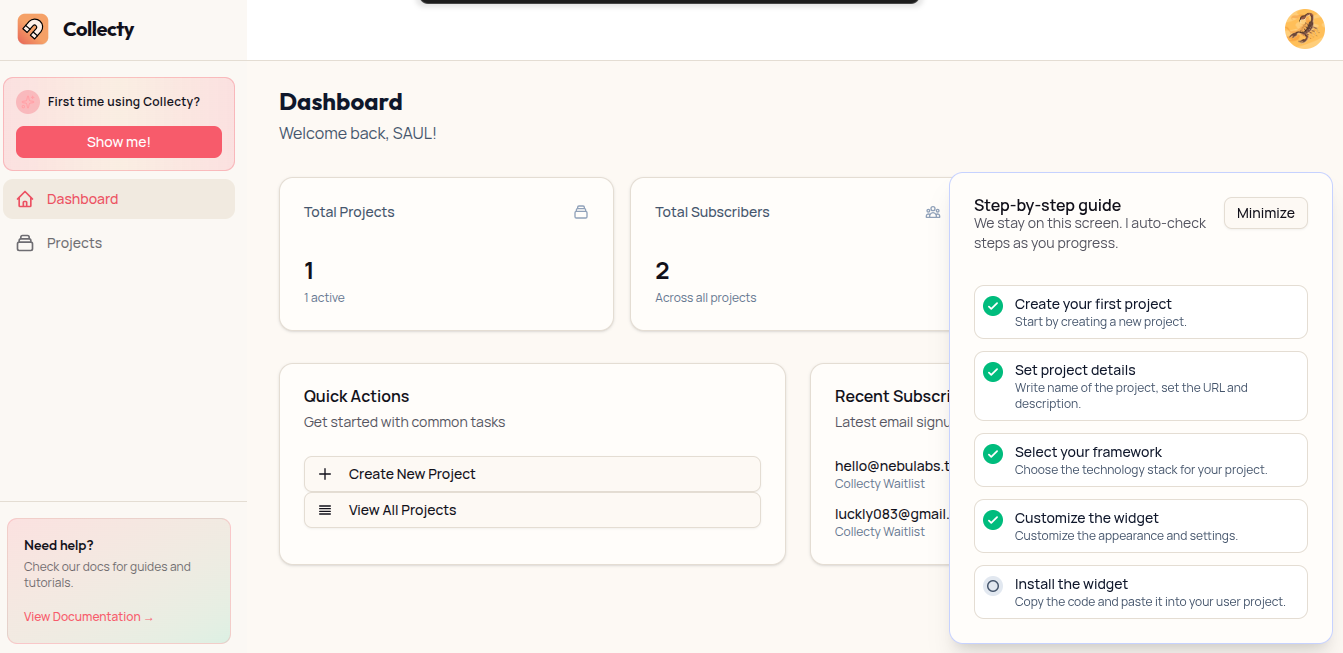Click the 'Collecty Waitlist' subscriber label
Image resolution: width=1343 pixels, height=653 pixels.
(879, 483)
